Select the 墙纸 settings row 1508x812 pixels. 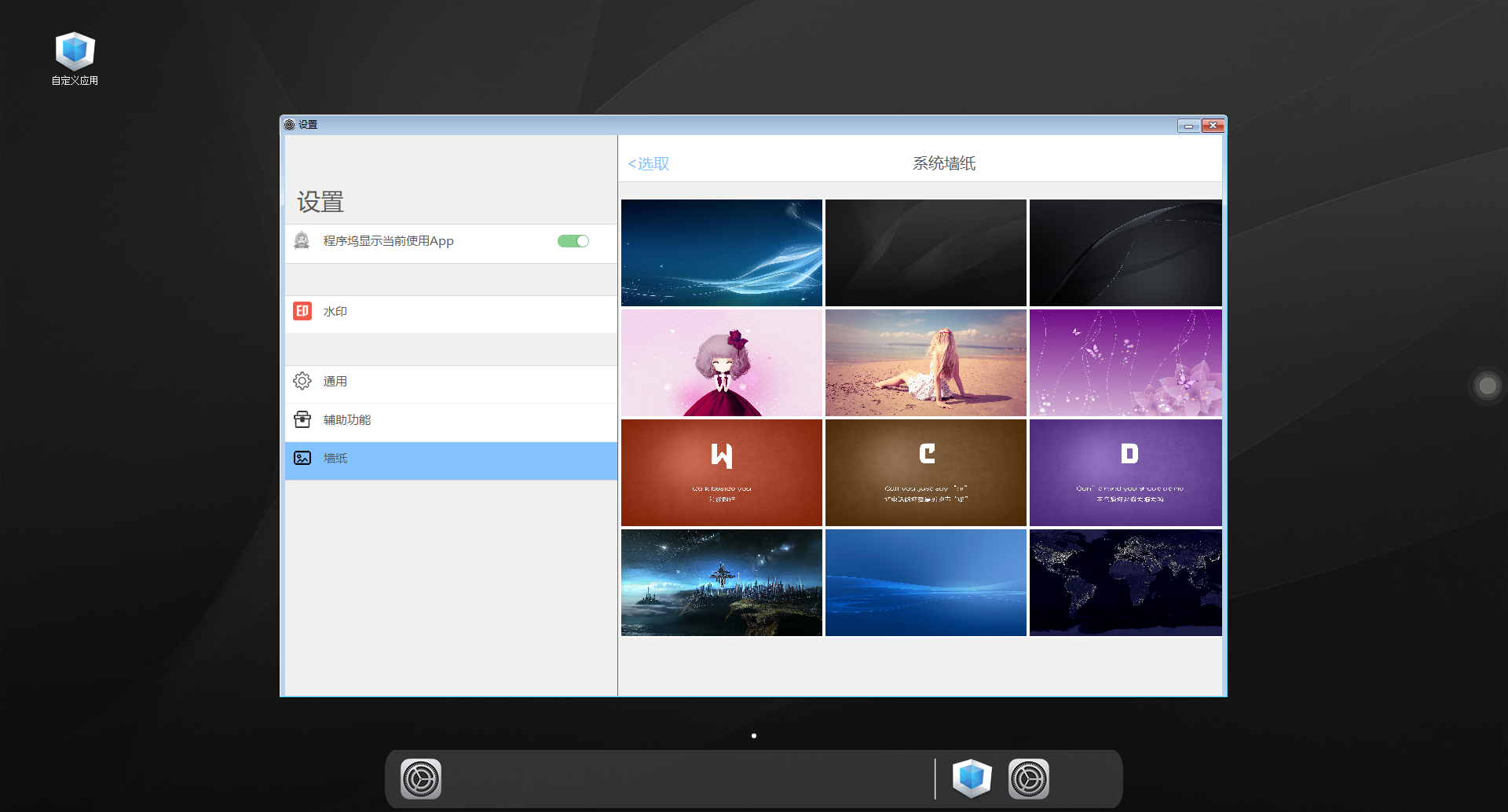[451, 461]
